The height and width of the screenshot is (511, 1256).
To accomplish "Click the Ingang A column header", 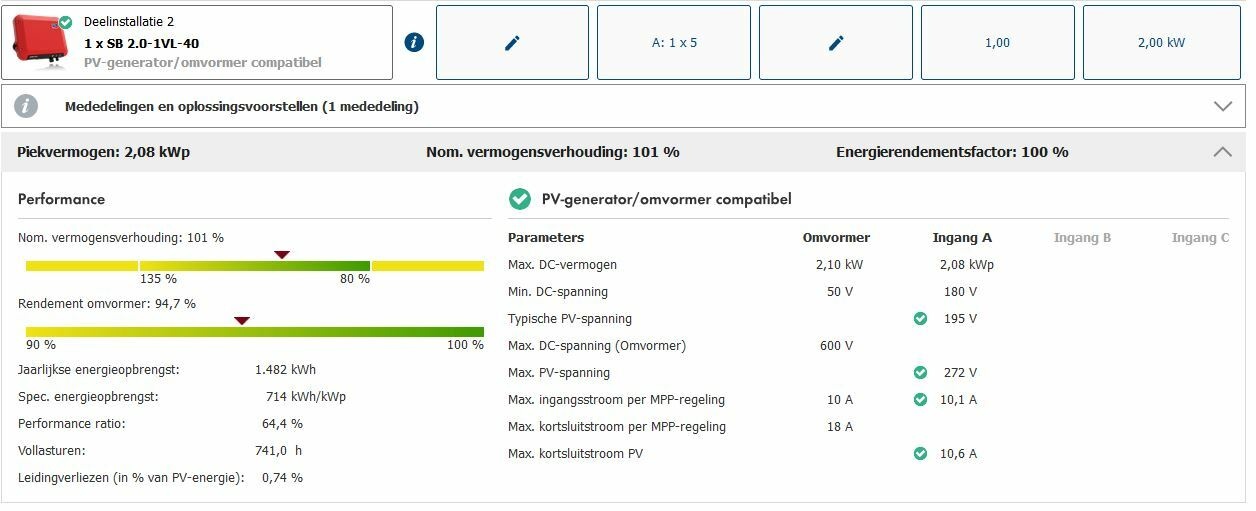I will 962,238.
